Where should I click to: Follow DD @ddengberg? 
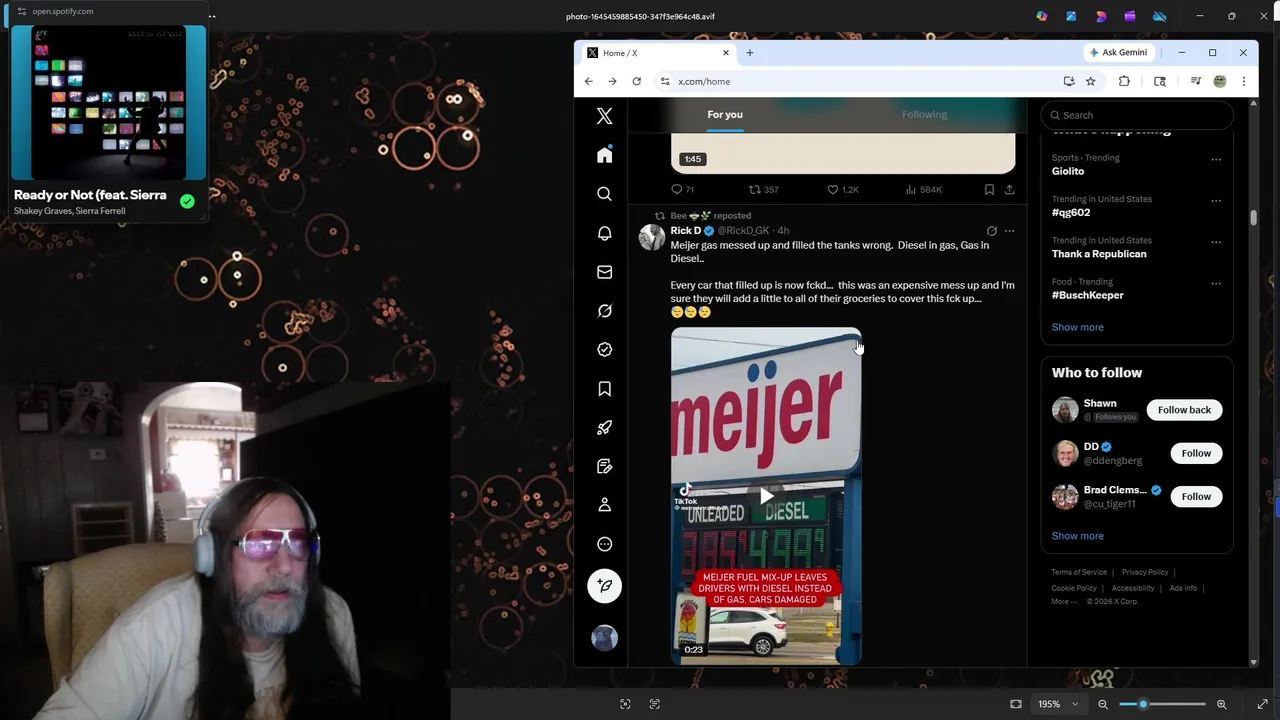coord(1196,453)
